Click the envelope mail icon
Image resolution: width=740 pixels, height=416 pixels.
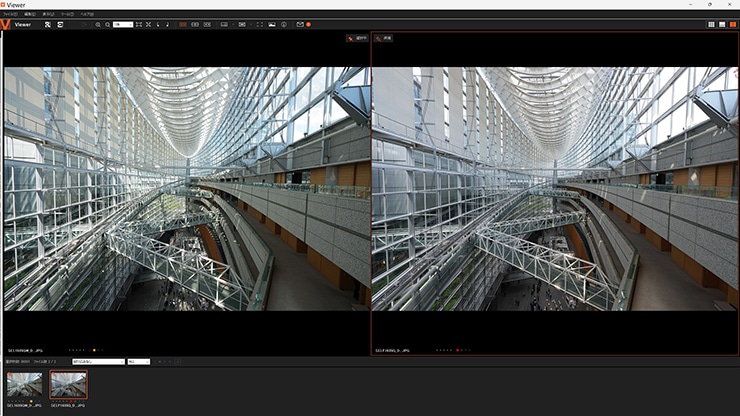point(300,25)
